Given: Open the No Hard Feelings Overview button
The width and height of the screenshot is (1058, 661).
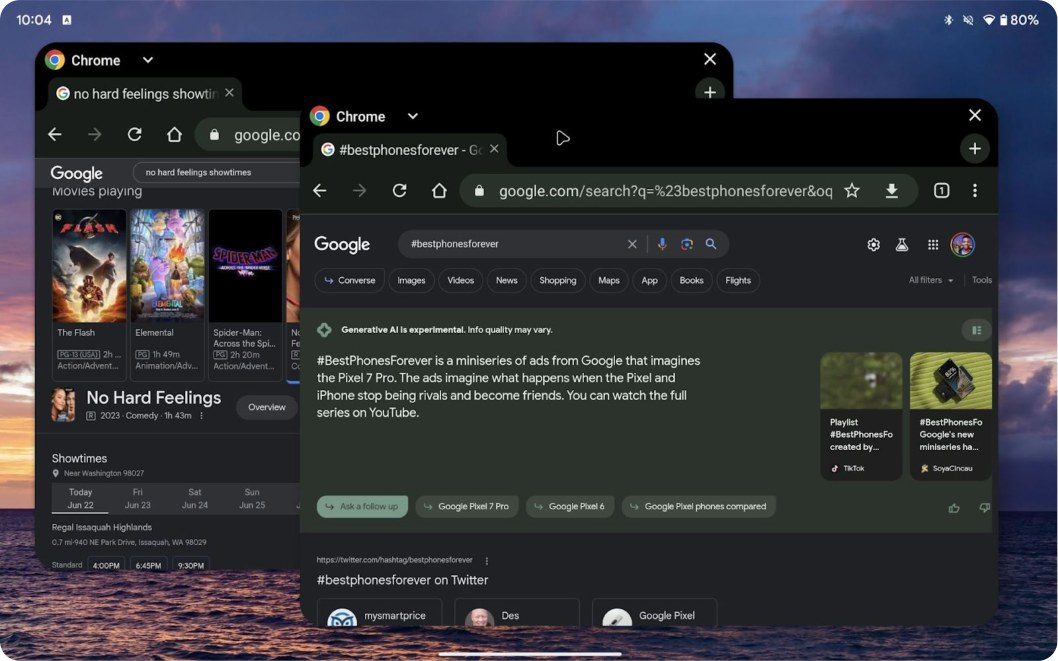Looking at the screenshot, I should click(x=267, y=407).
